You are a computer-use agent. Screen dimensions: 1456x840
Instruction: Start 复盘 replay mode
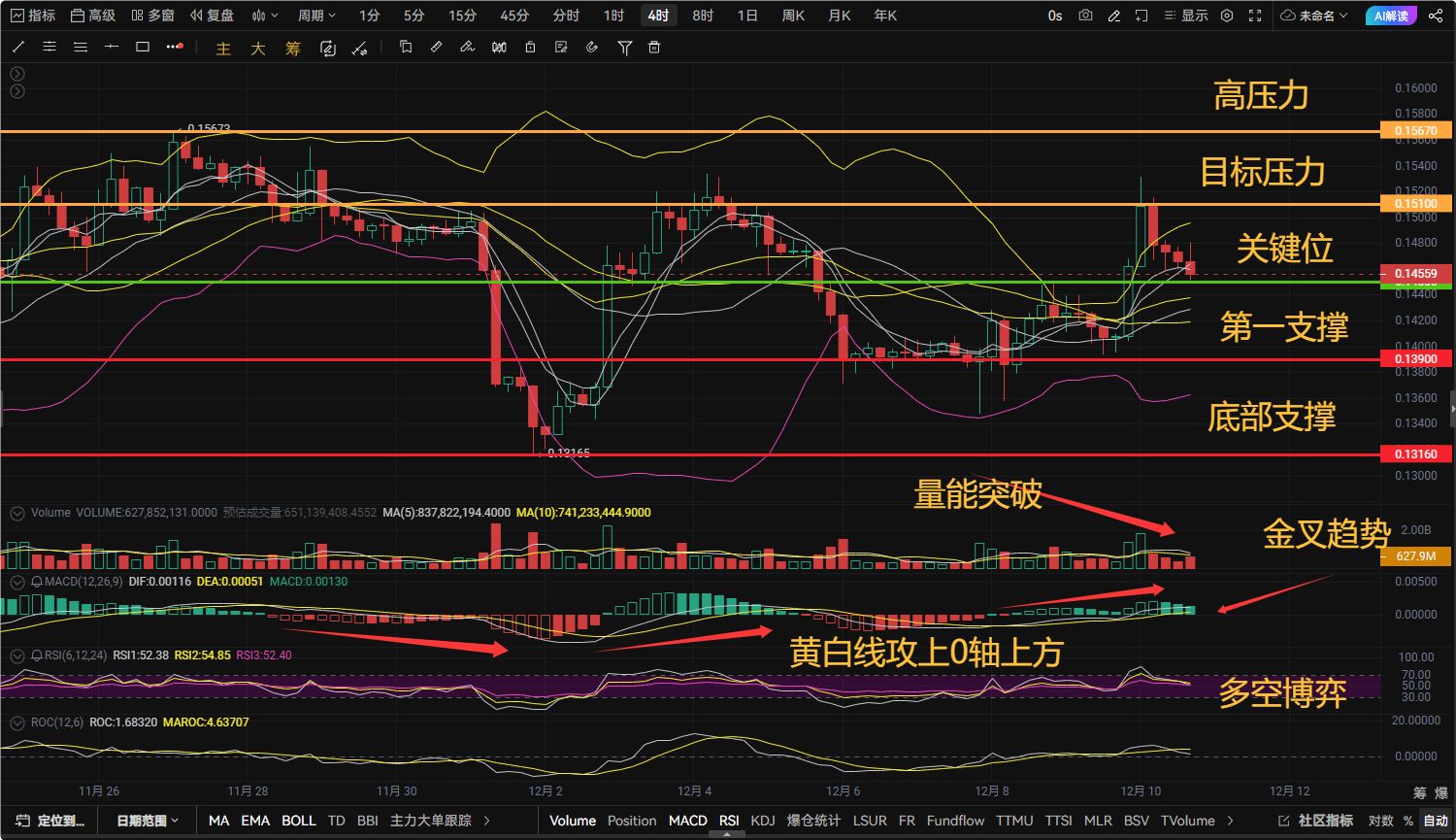tap(213, 16)
